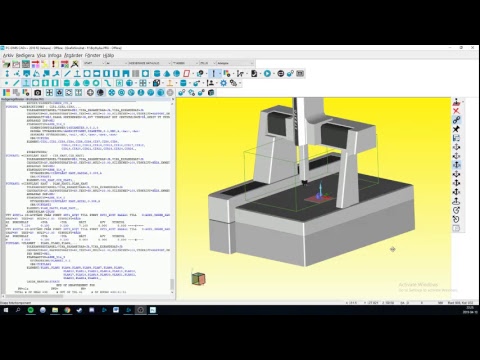480x360 pixels.
Task: Select the curve feature icon
Action: tap(107, 83)
